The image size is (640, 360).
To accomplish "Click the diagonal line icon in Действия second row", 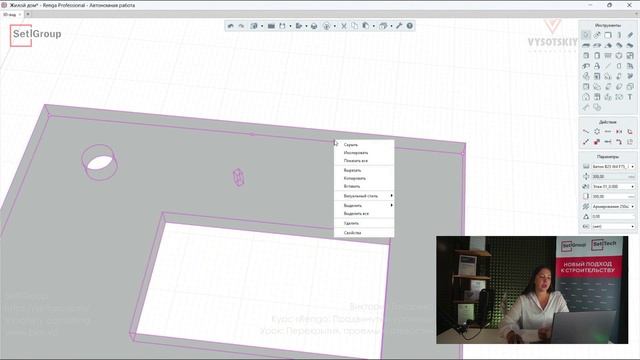I will coord(586,142).
